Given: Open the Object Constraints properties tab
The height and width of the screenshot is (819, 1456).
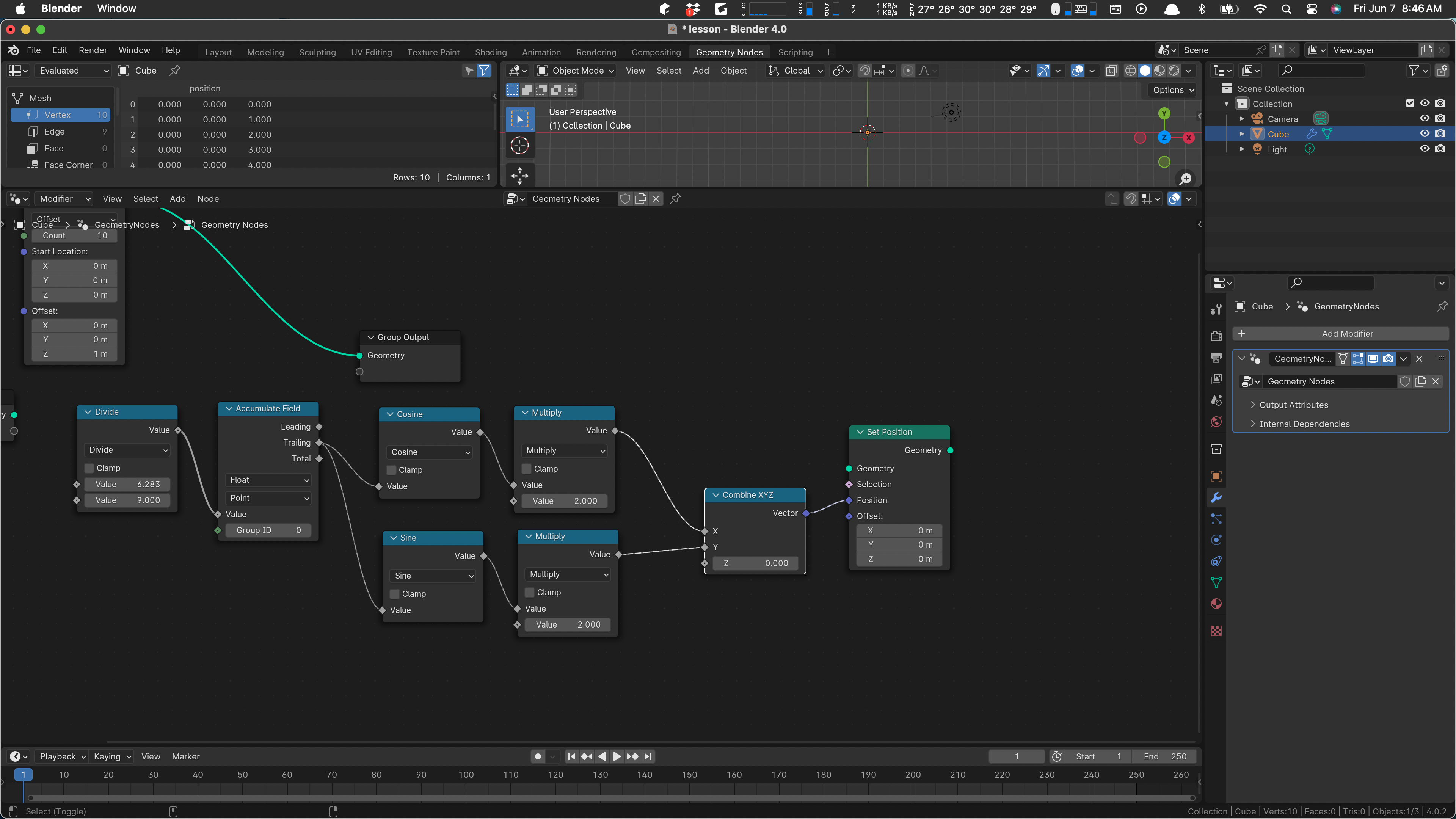Looking at the screenshot, I should (x=1216, y=561).
